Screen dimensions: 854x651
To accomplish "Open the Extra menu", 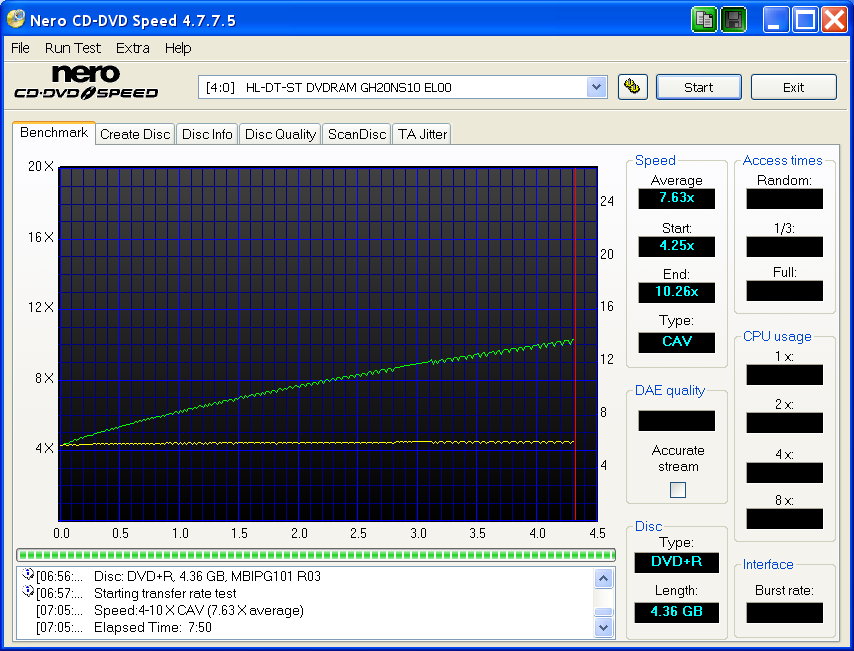I will (x=132, y=48).
